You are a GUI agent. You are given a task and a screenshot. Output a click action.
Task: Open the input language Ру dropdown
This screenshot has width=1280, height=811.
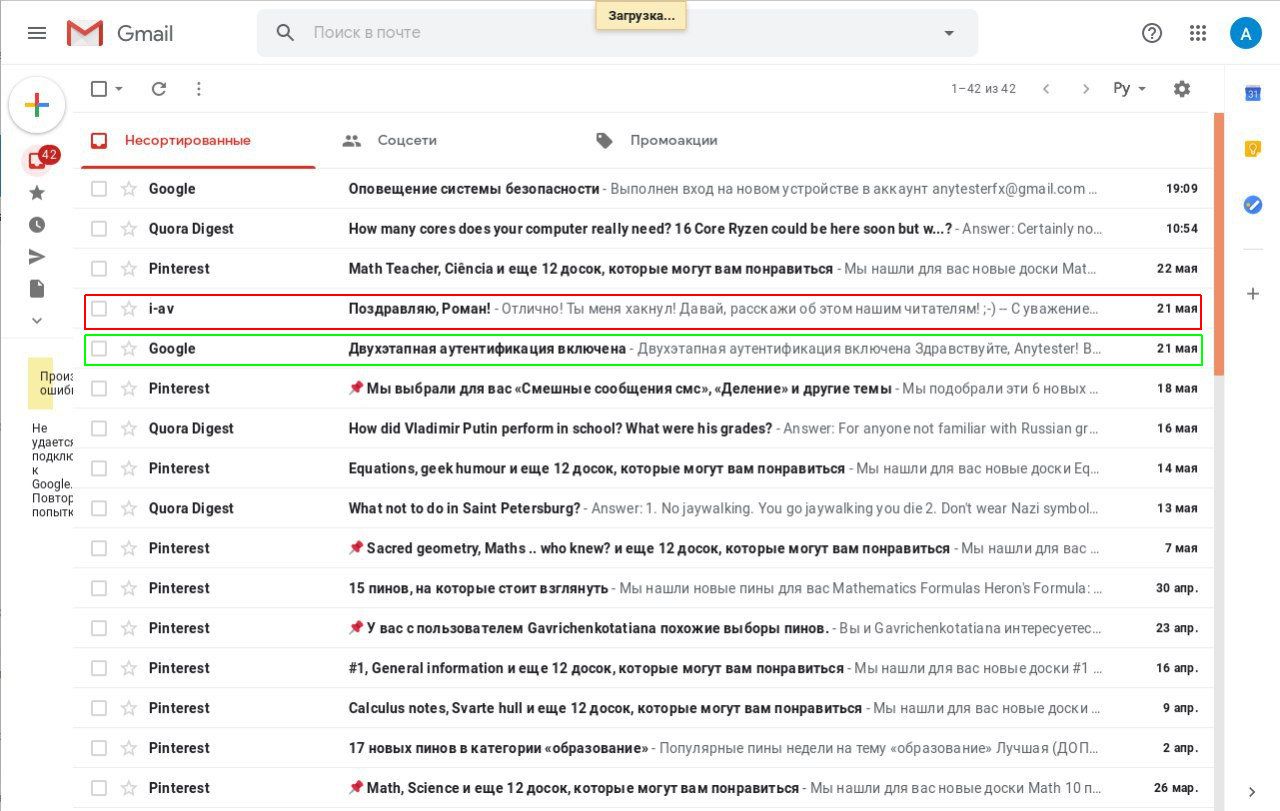pyautogui.click(x=1129, y=89)
